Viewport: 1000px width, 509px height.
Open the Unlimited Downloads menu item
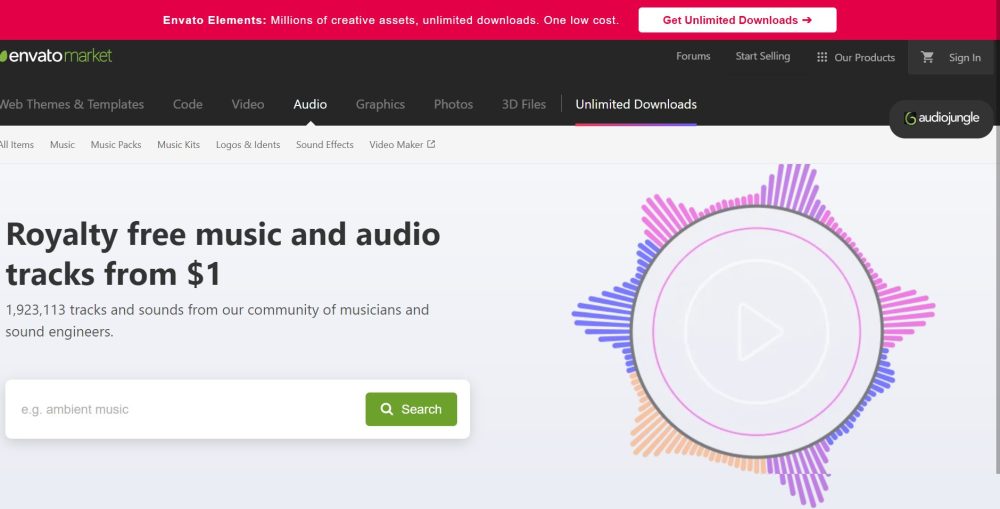click(636, 105)
